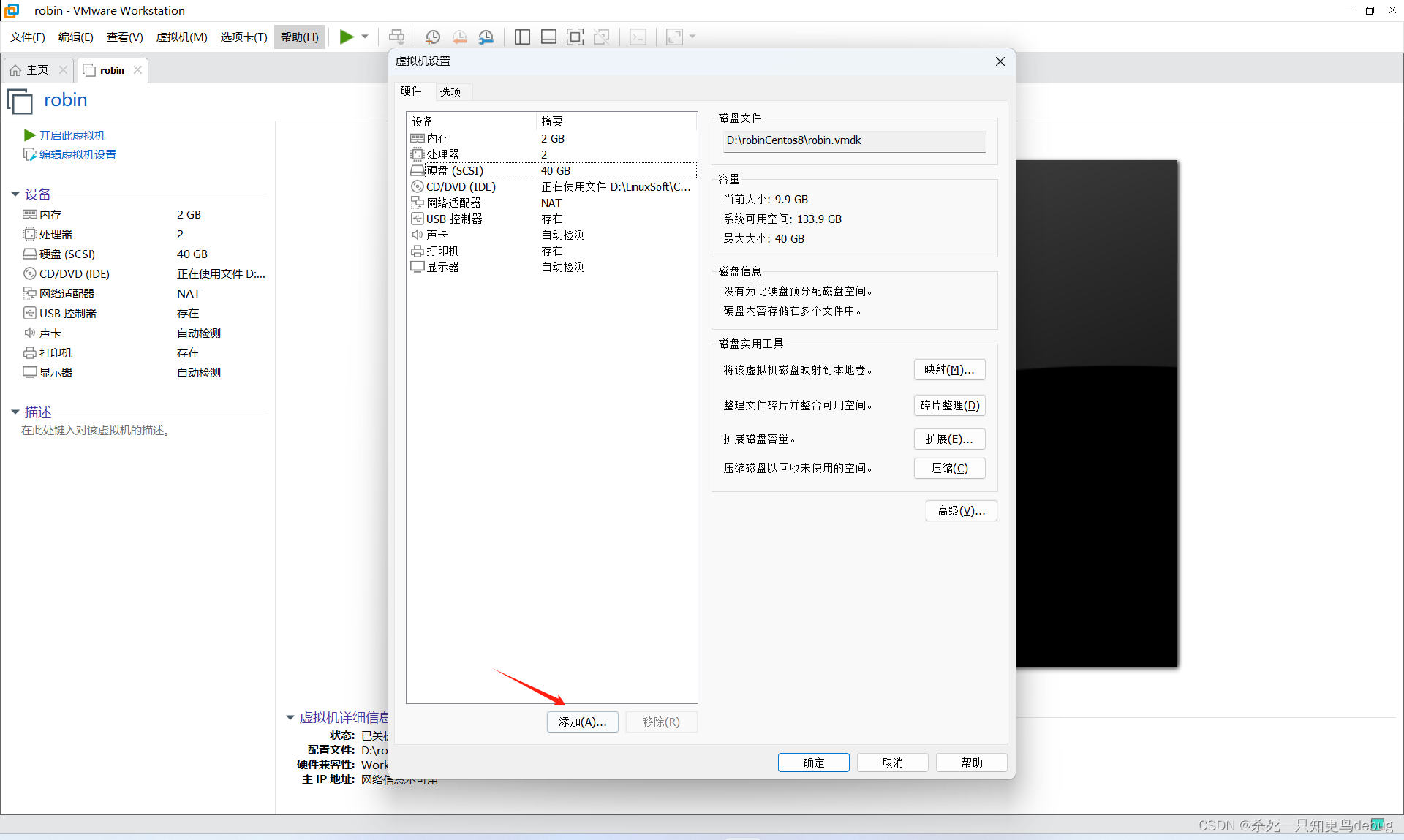Screen dimensions: 1404x840
Task: Open the 虚拟机(M) menu
Action: 182,37
